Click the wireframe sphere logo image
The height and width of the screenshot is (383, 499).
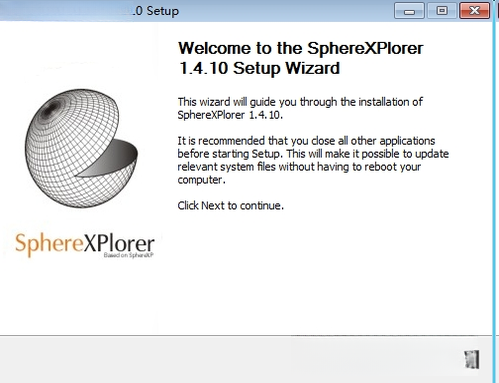(x=81, y=148)
